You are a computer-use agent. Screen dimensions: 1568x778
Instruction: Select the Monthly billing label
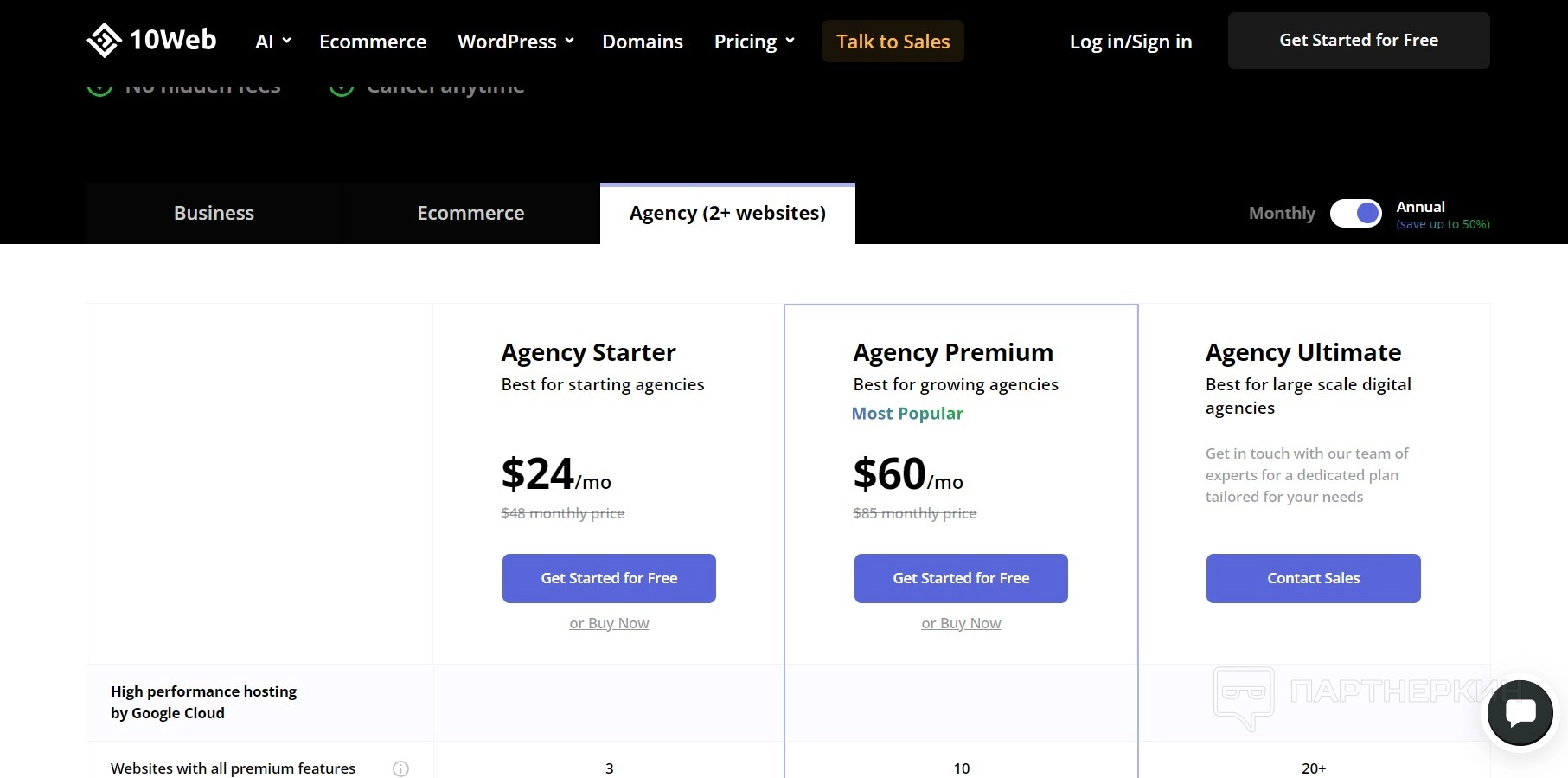[1281, 213]
